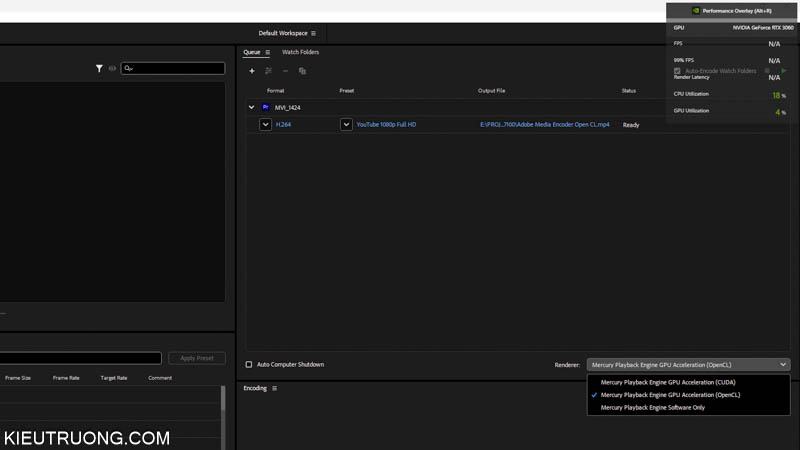Click the Remove minus icon in Queue toolbar

pyautogui.click(x=285, y=71)
